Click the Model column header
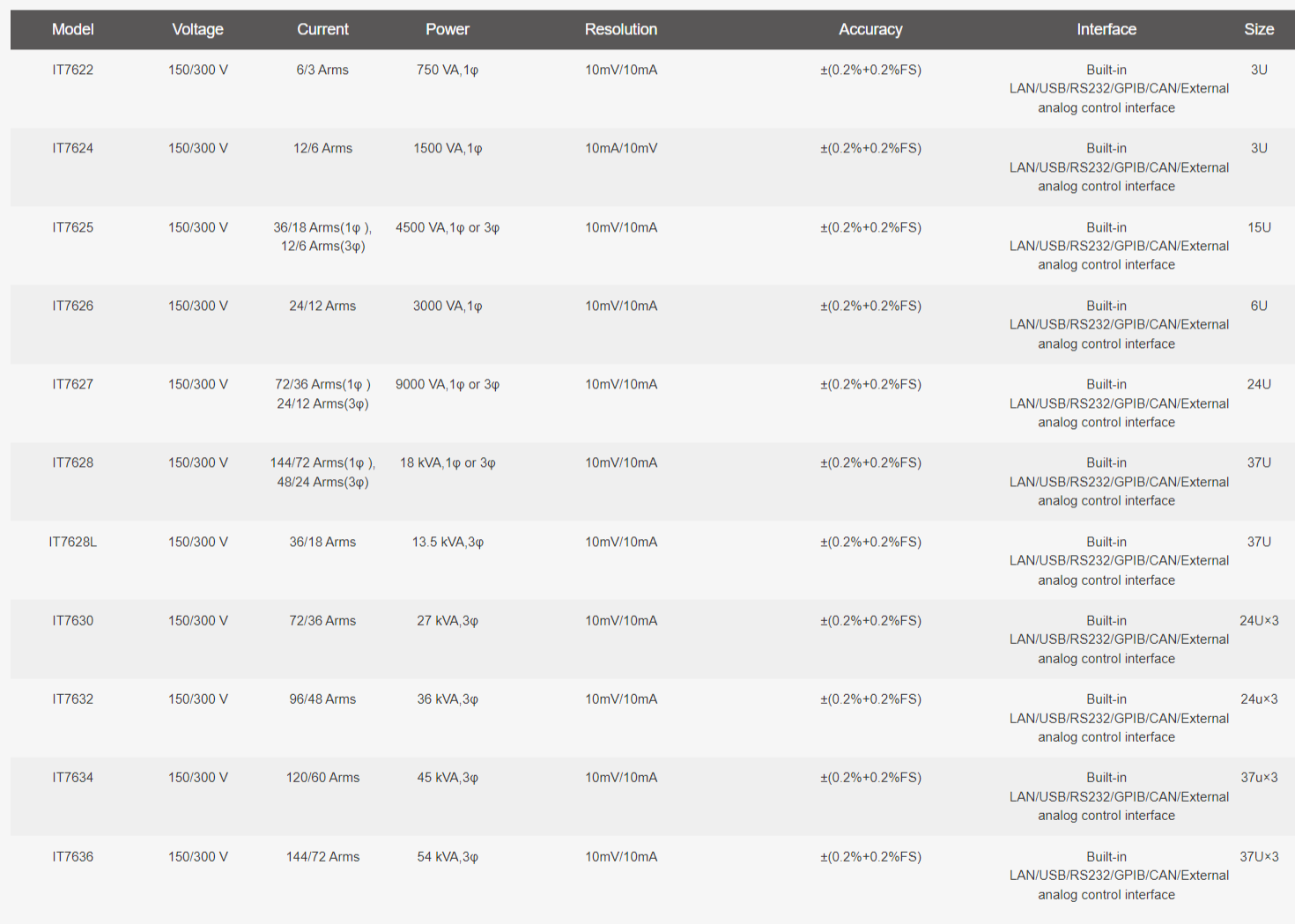Viewport: 1295px width, 924px height. 72,29
